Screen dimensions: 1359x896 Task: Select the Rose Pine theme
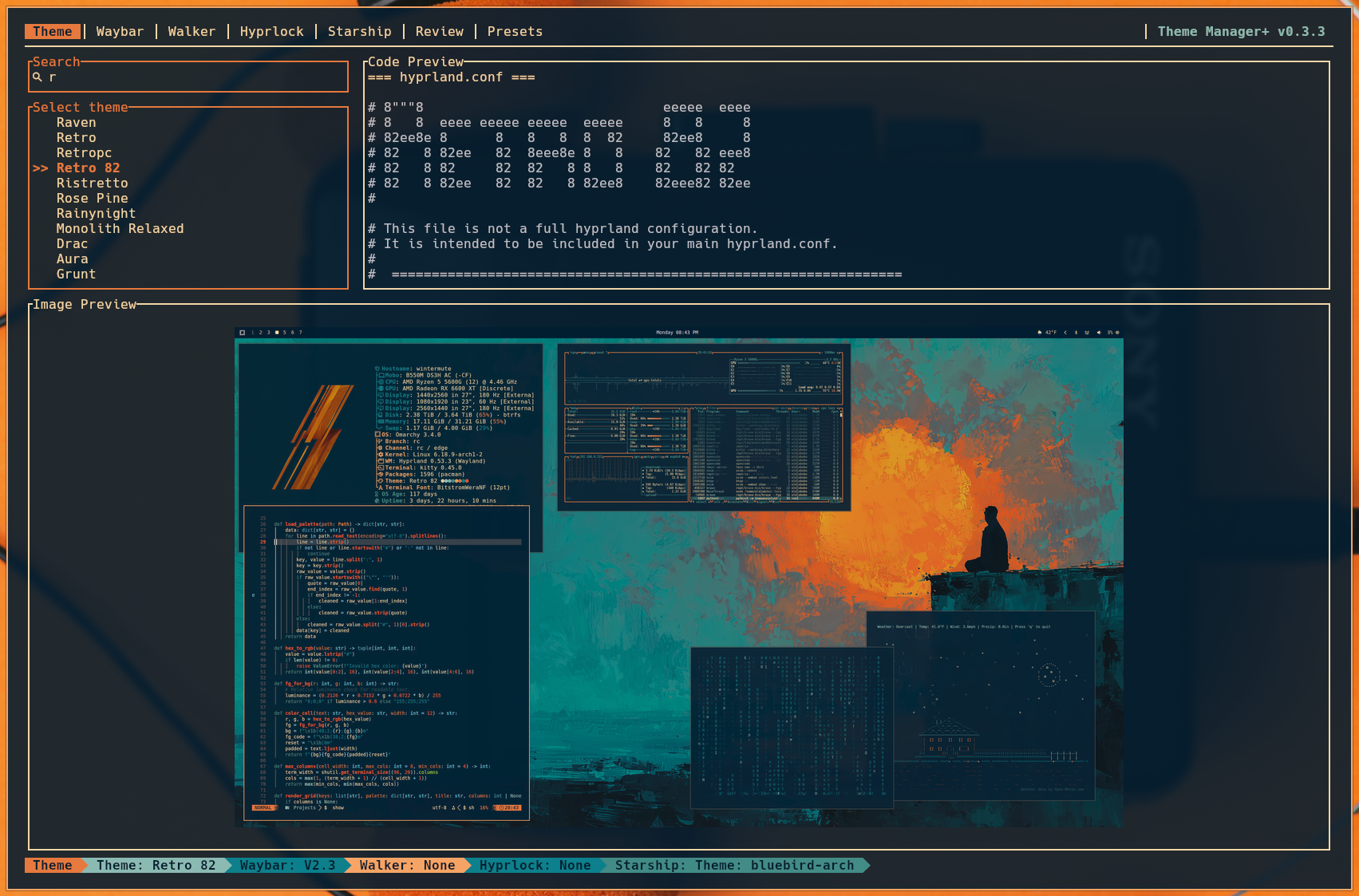point(92,198)
